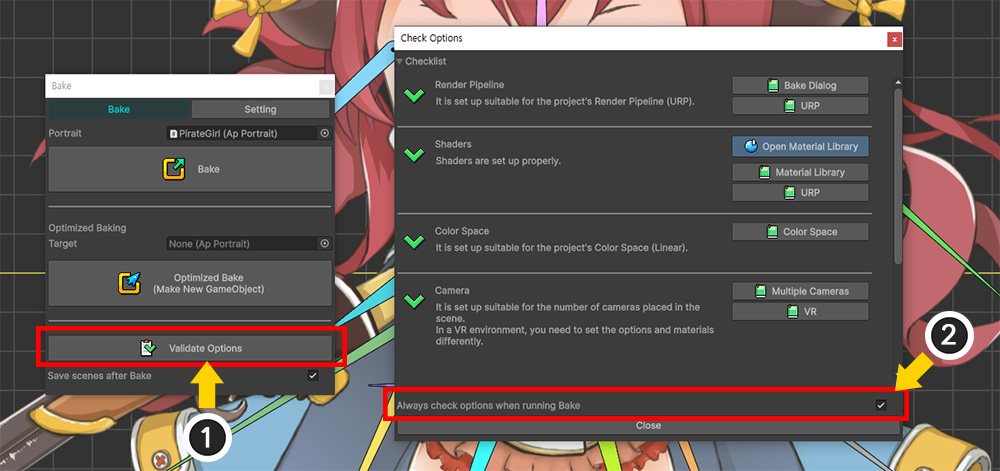This screenshot has height=471, width=1000.
Task: Click the book icon on Multiple Cameras
Action: (x=760, y=291)
